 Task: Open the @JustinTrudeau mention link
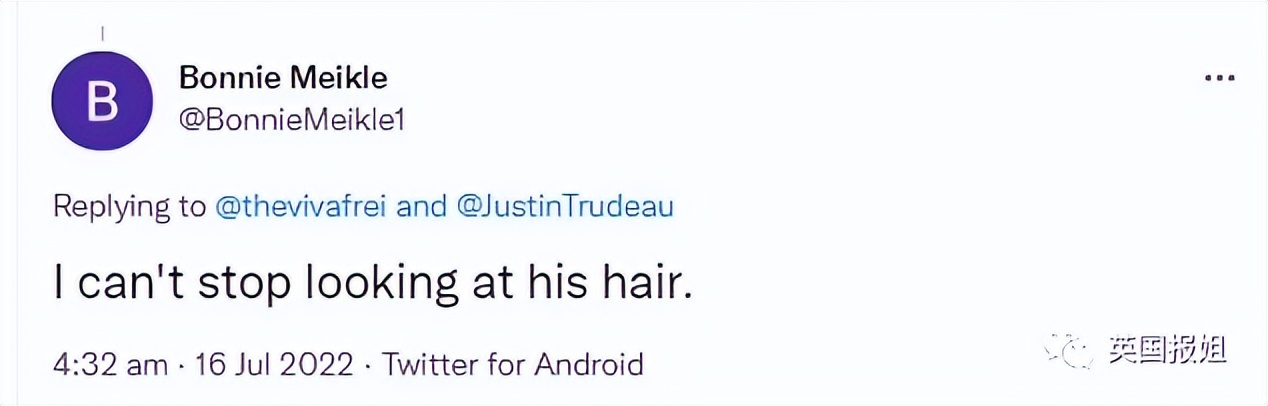click(564, 207)
